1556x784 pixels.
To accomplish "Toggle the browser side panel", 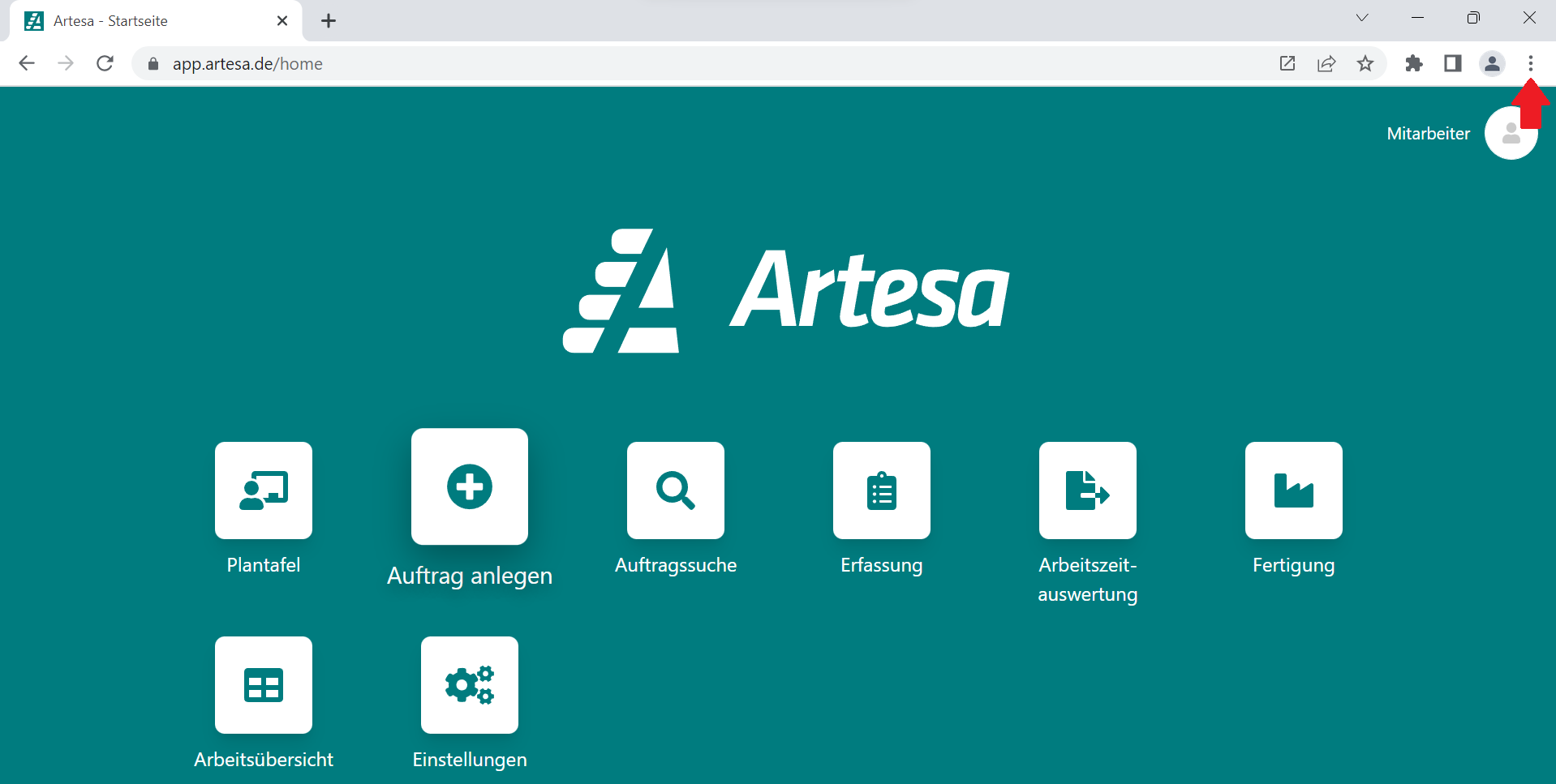I will click(1453, 63).
